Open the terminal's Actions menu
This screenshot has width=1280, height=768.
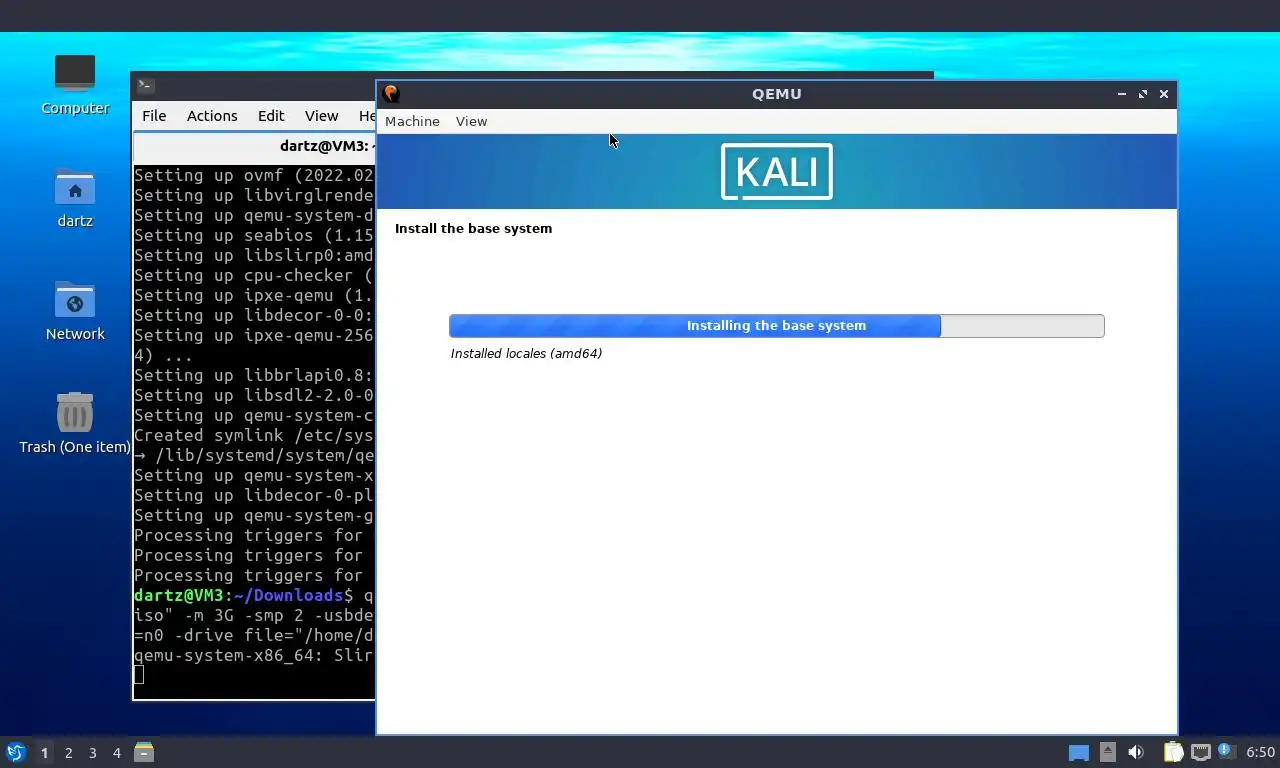tap(212, 116)
